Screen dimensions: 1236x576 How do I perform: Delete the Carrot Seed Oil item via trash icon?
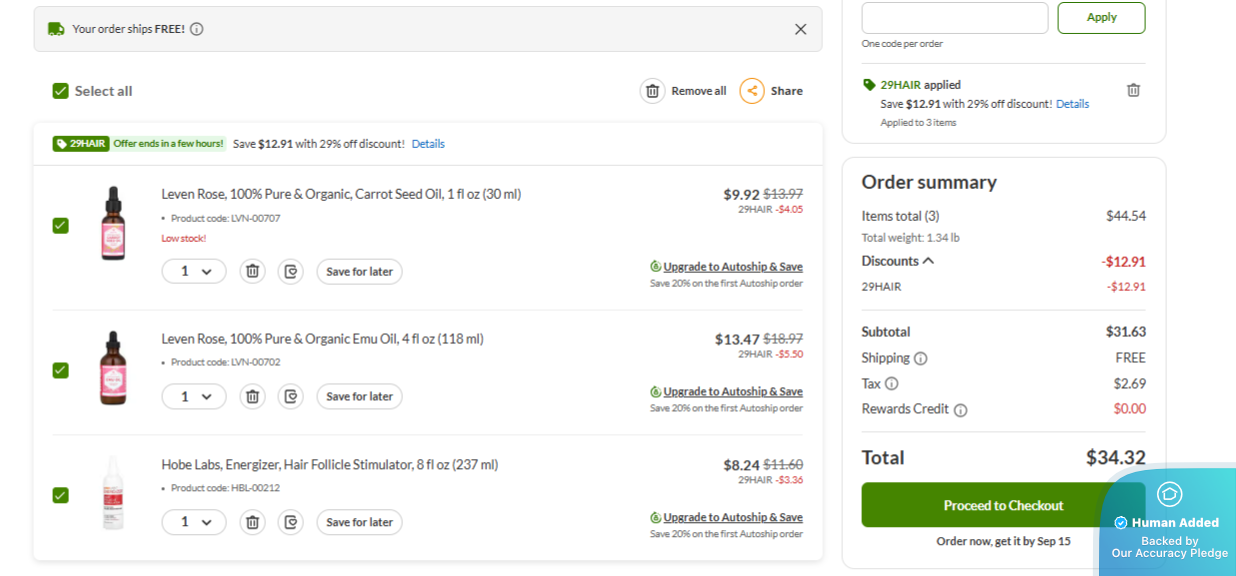tap(252, 271)
